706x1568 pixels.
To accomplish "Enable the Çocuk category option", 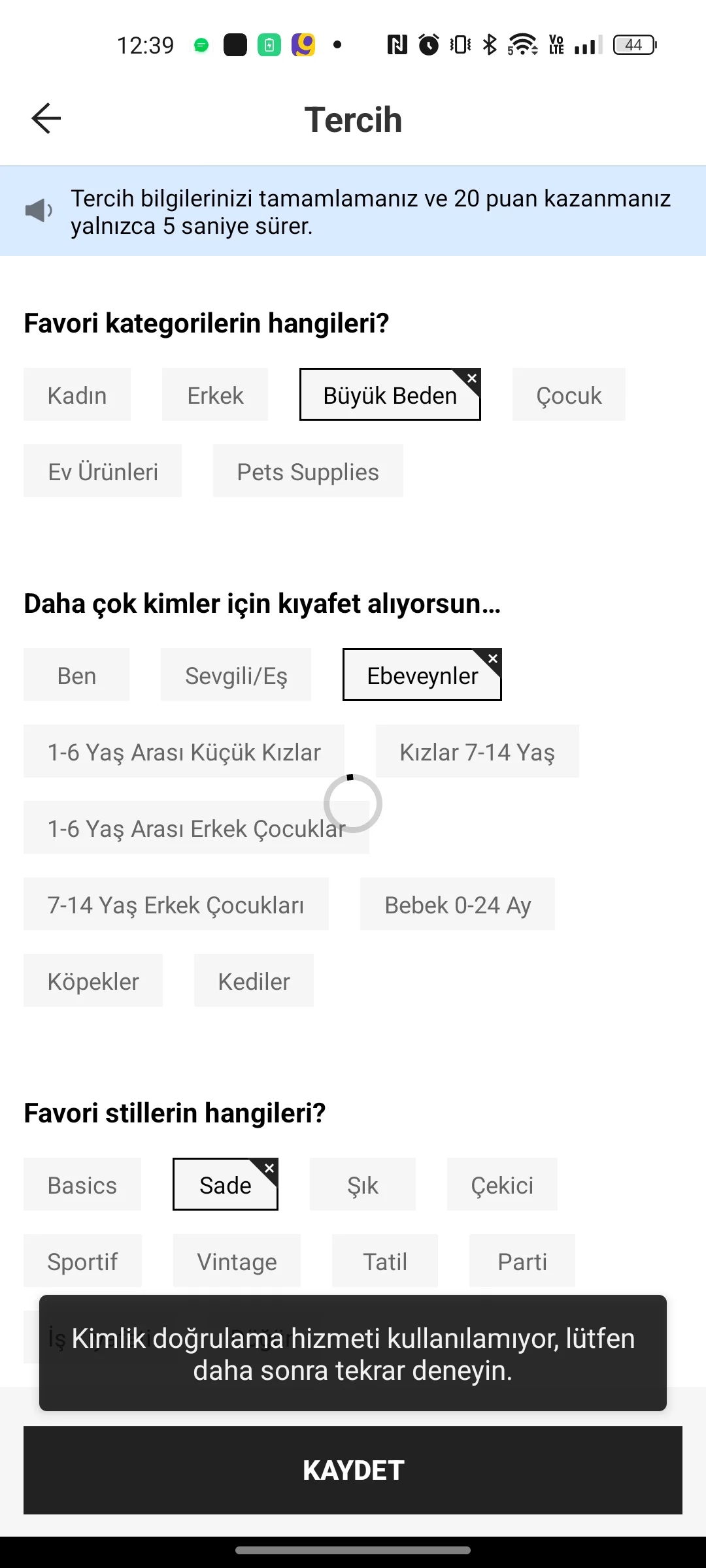I will [x=569, y=395].
